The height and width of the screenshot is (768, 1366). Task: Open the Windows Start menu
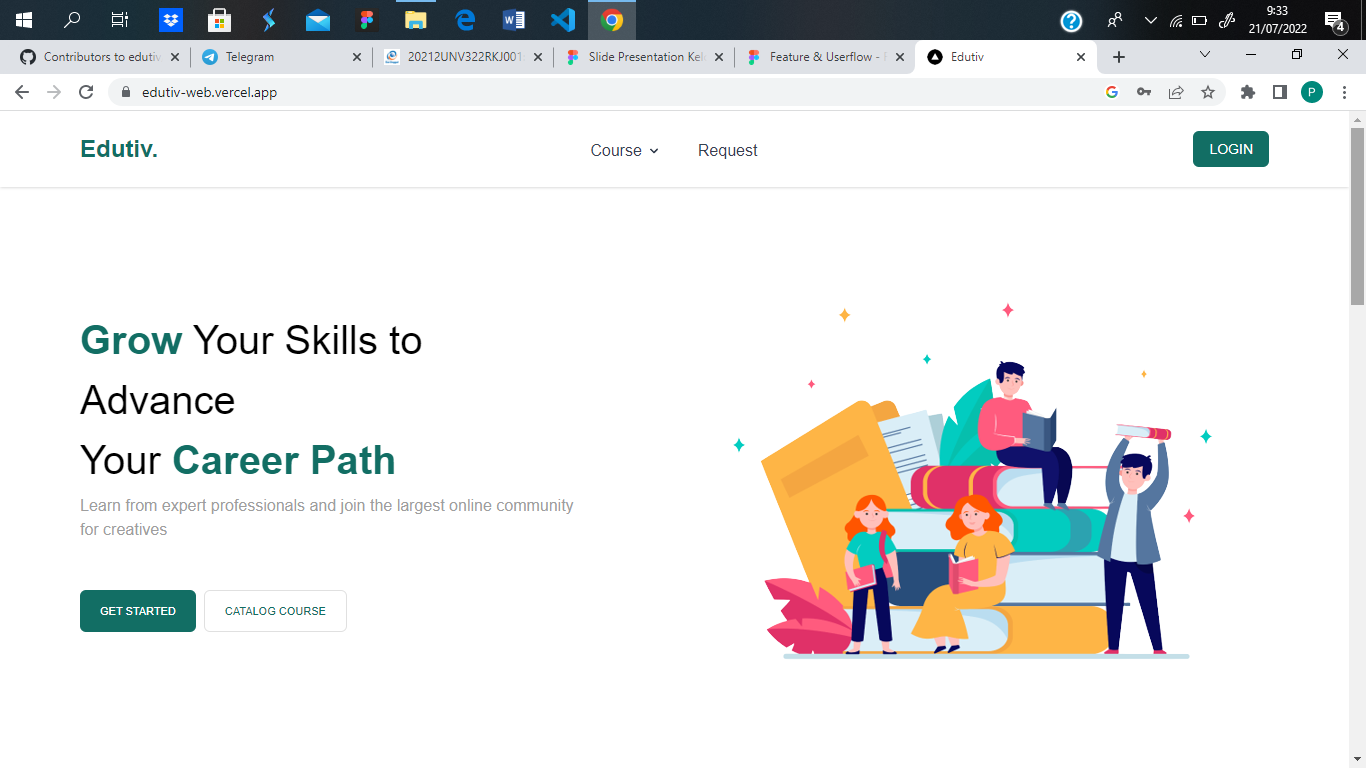click(x=24, y=20)
